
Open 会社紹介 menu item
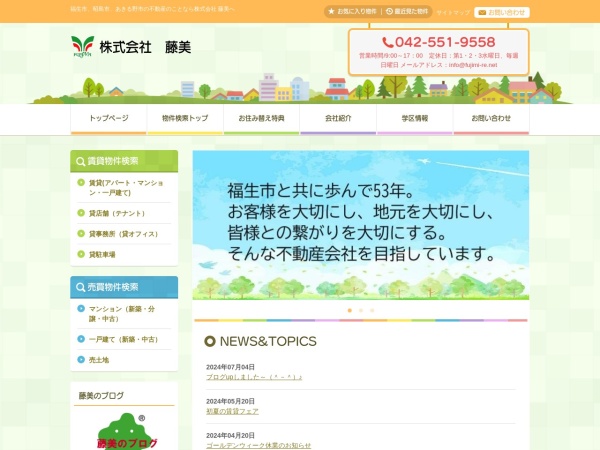click(x=338, y=119)
